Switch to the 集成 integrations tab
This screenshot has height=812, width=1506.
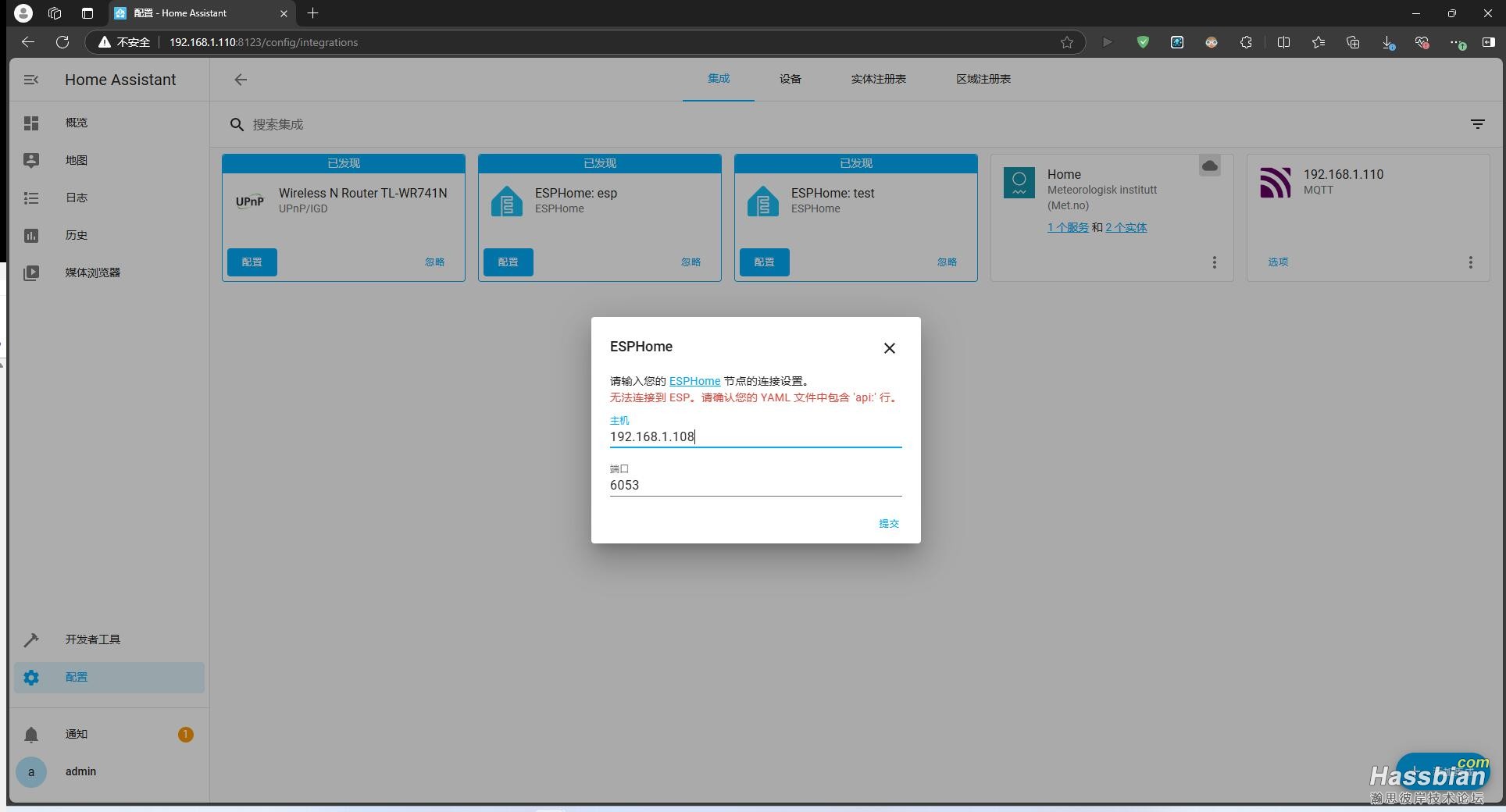[x=719, y=79]
